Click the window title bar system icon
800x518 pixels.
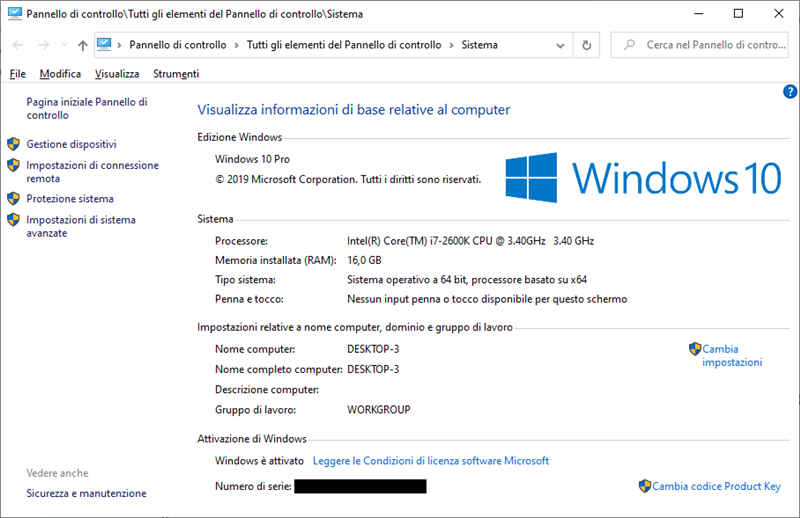click(x=15, y=14)
